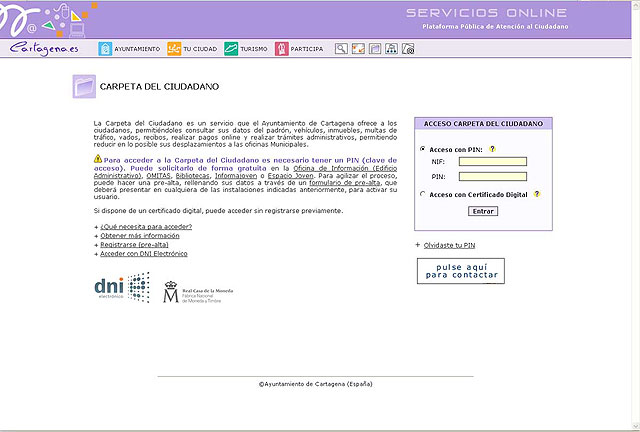The image size is (640, 432).
Task: Select Acceso con Certificado Digital option
Action: [423, 195]
